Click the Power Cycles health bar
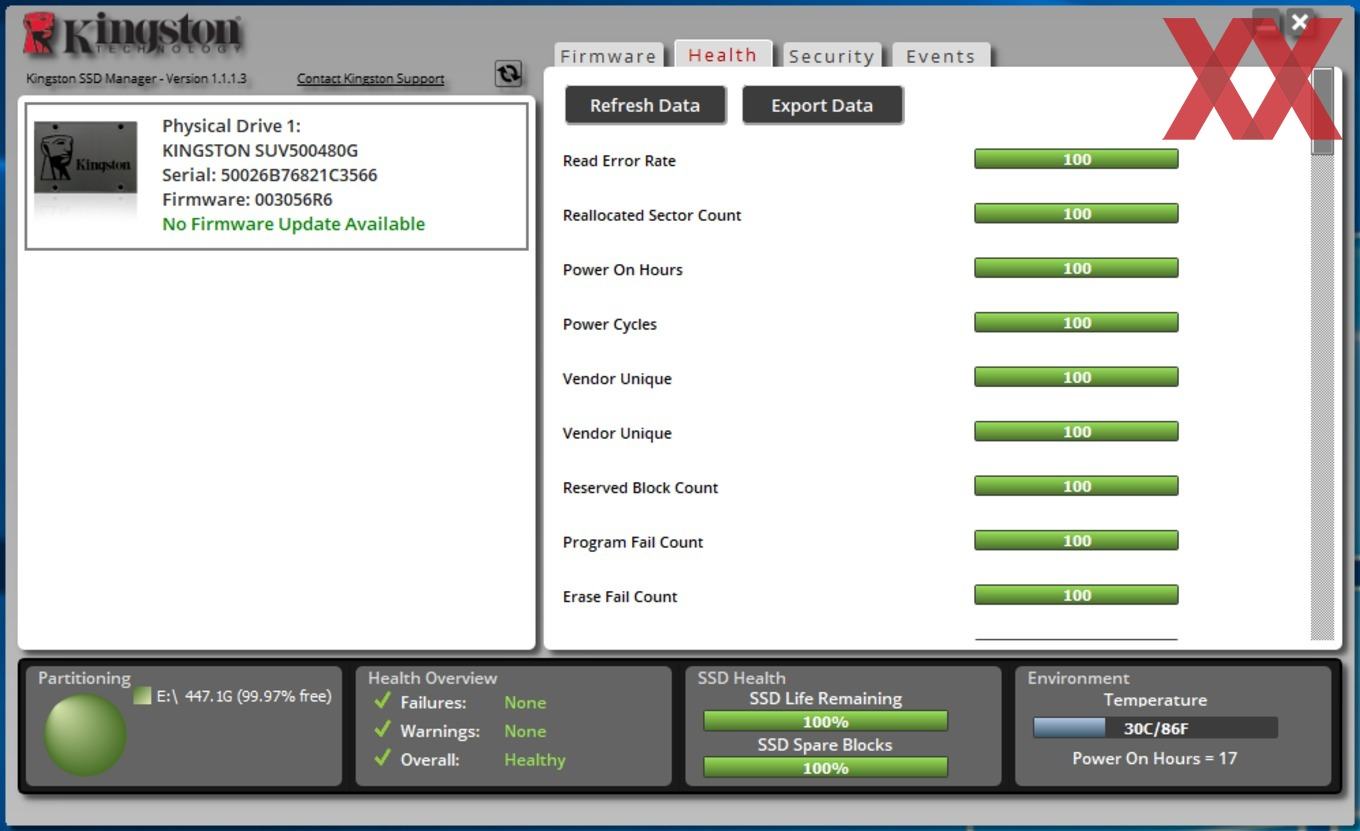 point(1076,322)
